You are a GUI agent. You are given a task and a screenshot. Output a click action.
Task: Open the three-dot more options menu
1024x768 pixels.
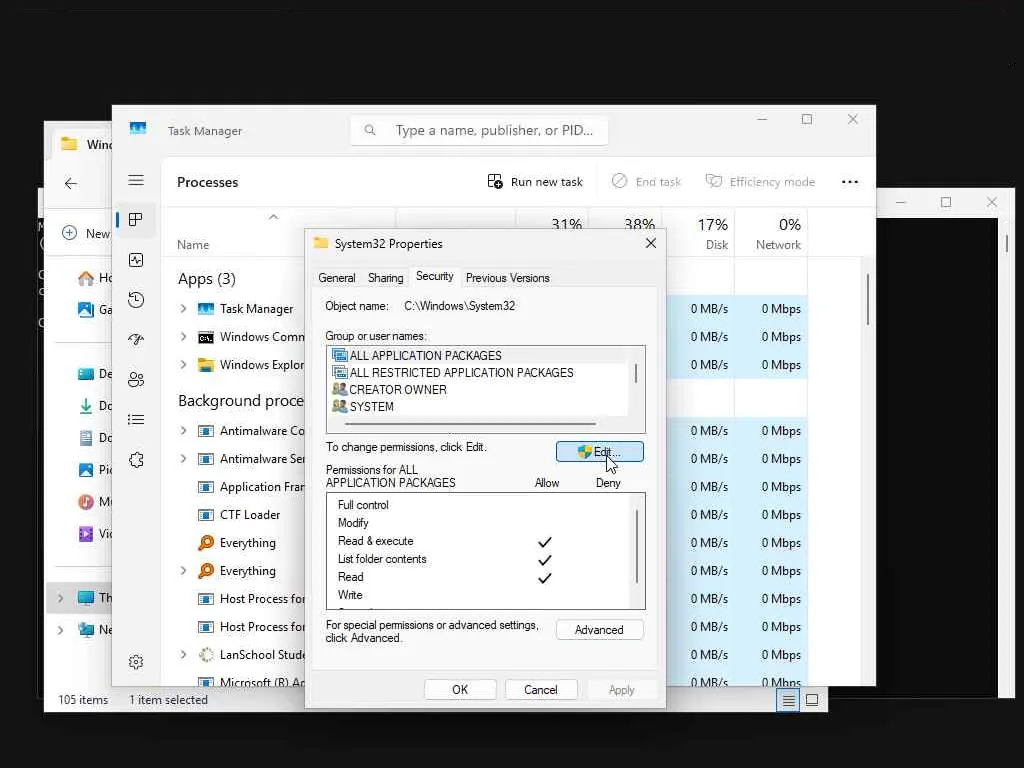pos(850,182)
